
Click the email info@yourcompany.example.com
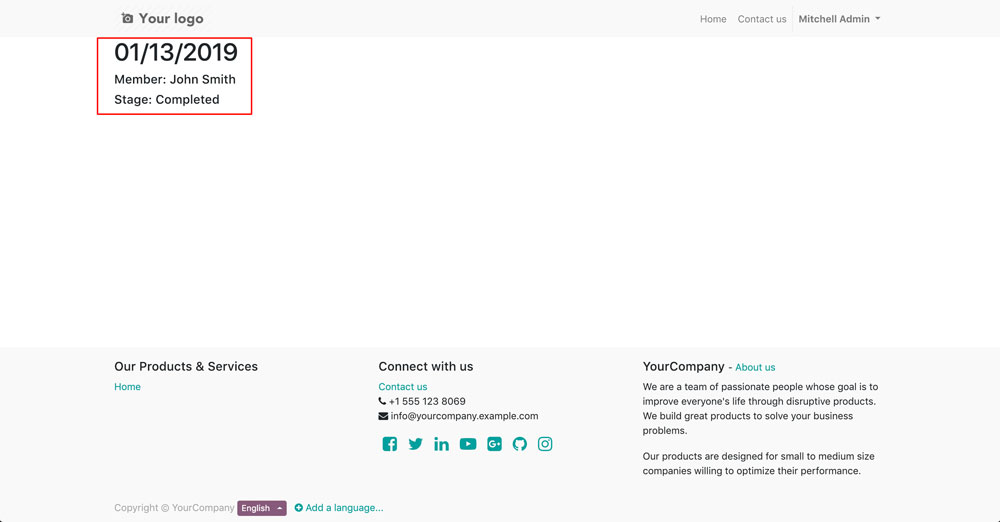click(464, 416)
